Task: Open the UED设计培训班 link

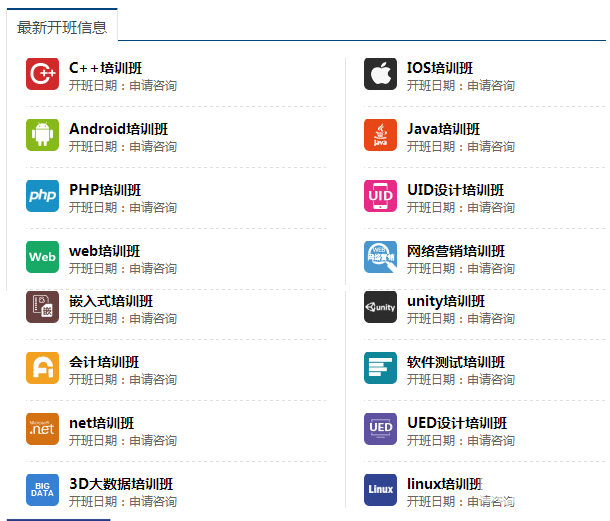Action: [x=457, y=423]
